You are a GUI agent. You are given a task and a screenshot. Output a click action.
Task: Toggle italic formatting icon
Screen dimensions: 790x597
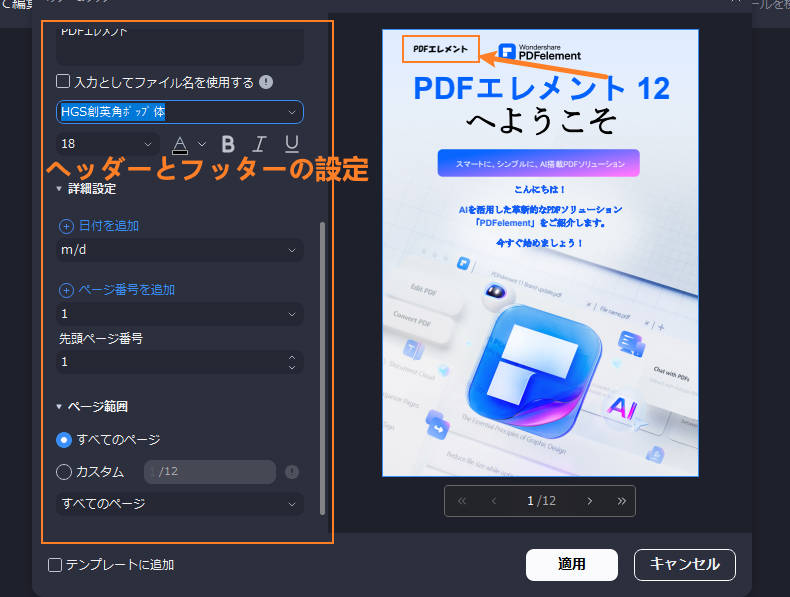259,144
